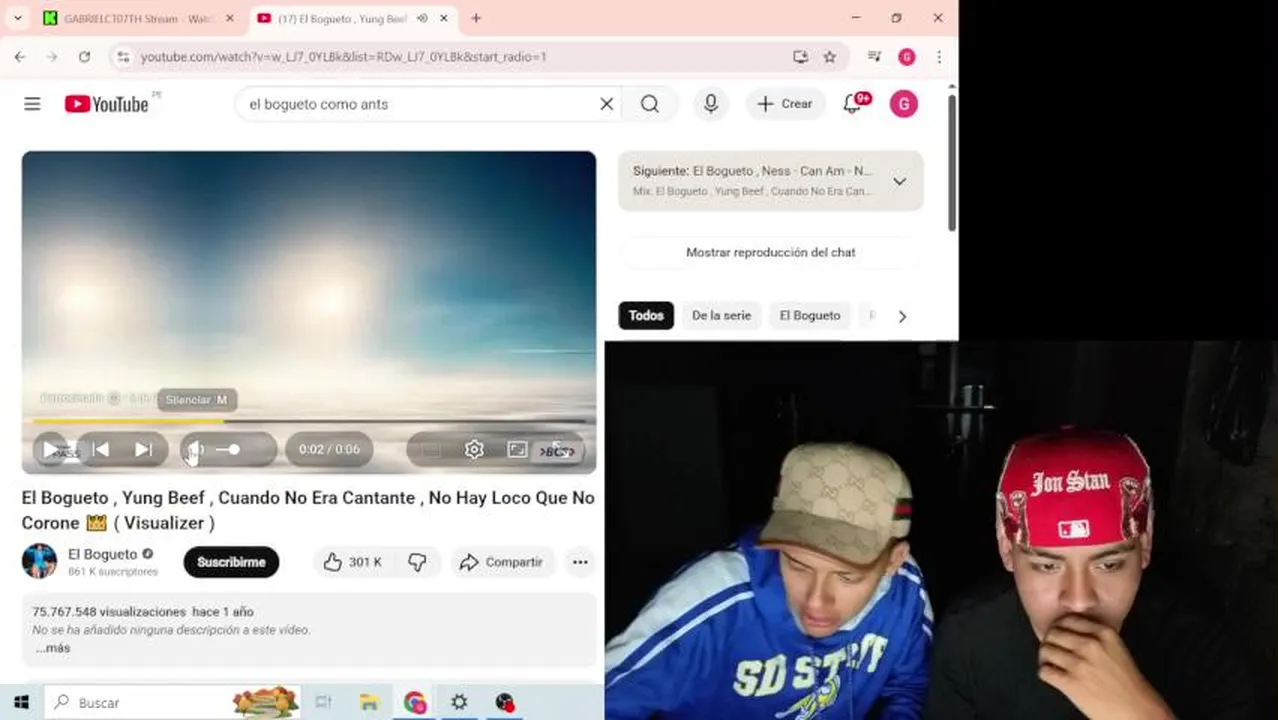Go to previous video in playlist
This screenshot has height=720, width=1278.
pyautogui.click(x=101, y=450)
